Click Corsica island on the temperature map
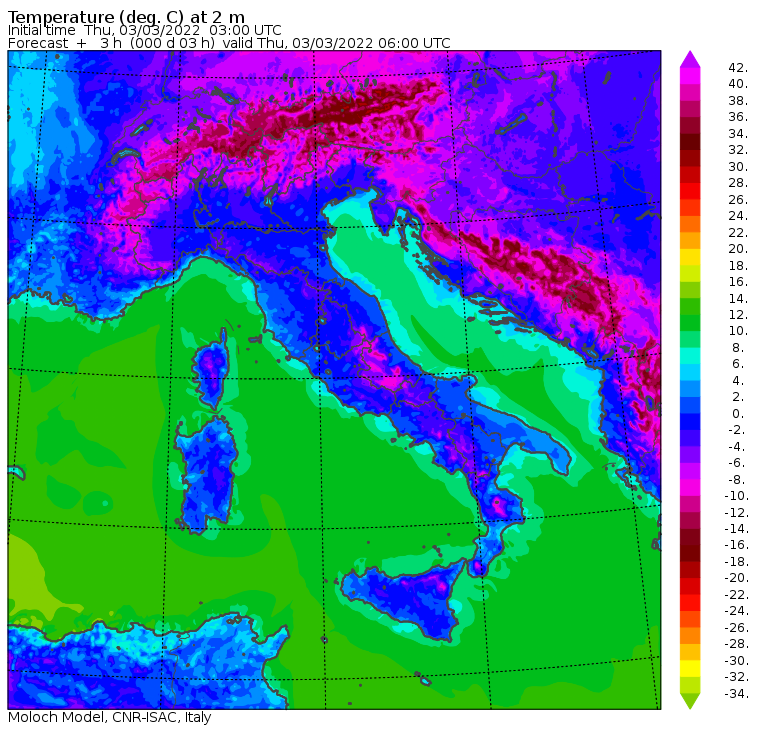The image size is (760, 731). 211,368
